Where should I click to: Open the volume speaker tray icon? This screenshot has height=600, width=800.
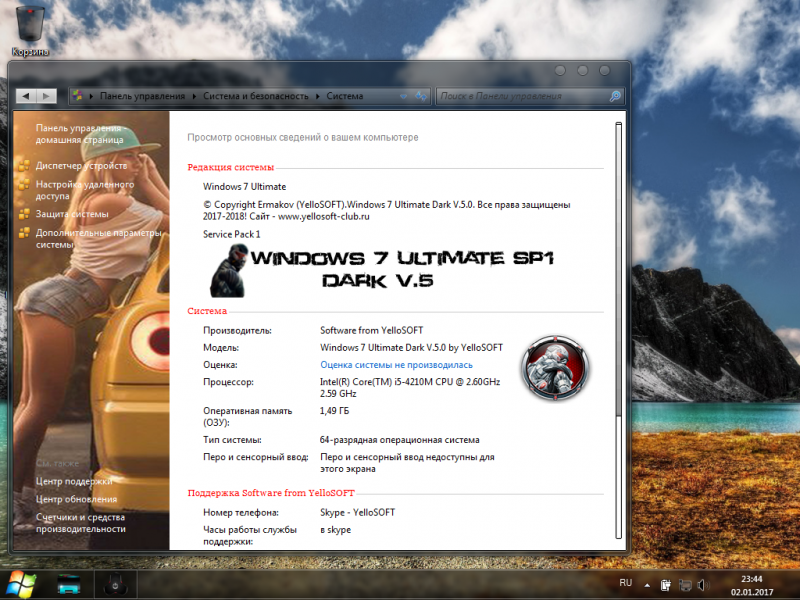(x=703, y=585)
